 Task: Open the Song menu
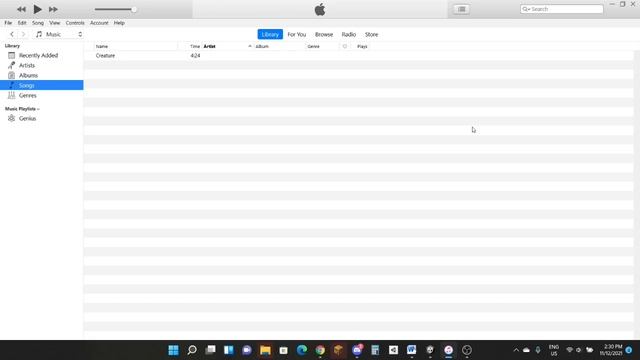click(38, 23)
